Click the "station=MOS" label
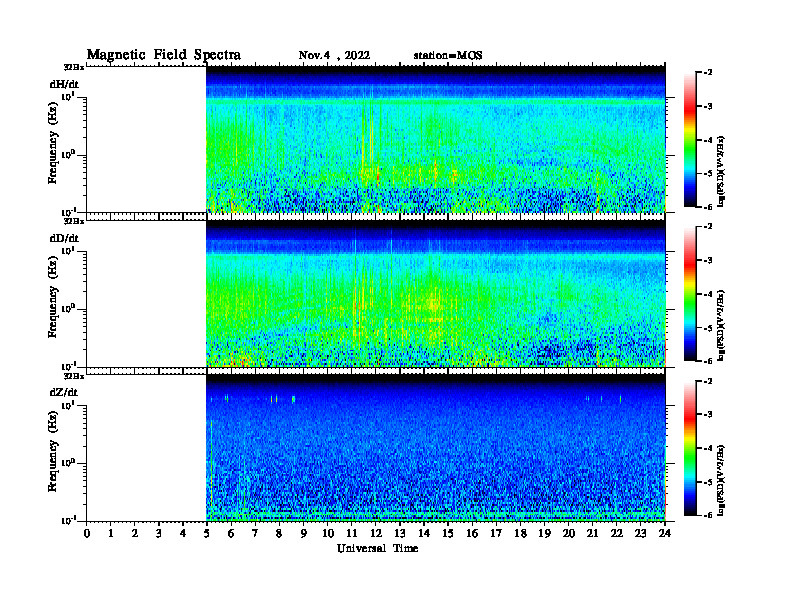The image size is (792, 612). pyautogui.click(x=448, y=56)
